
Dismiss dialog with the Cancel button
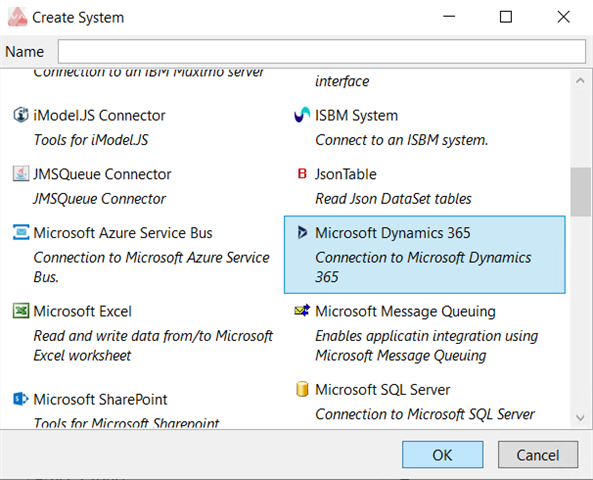(538, 454)
